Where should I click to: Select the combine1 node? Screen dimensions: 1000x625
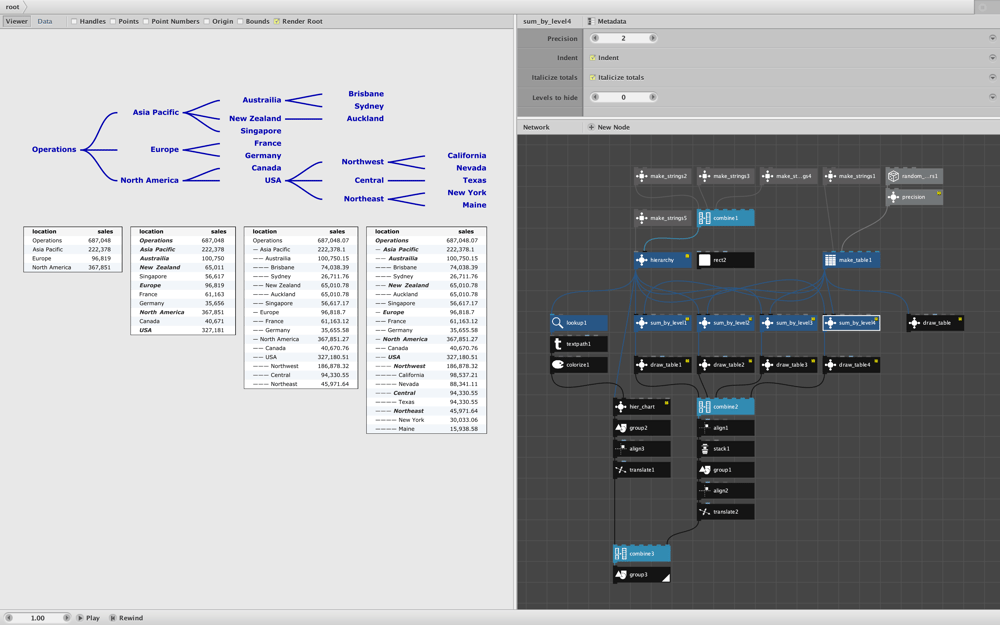click(726, 218)
